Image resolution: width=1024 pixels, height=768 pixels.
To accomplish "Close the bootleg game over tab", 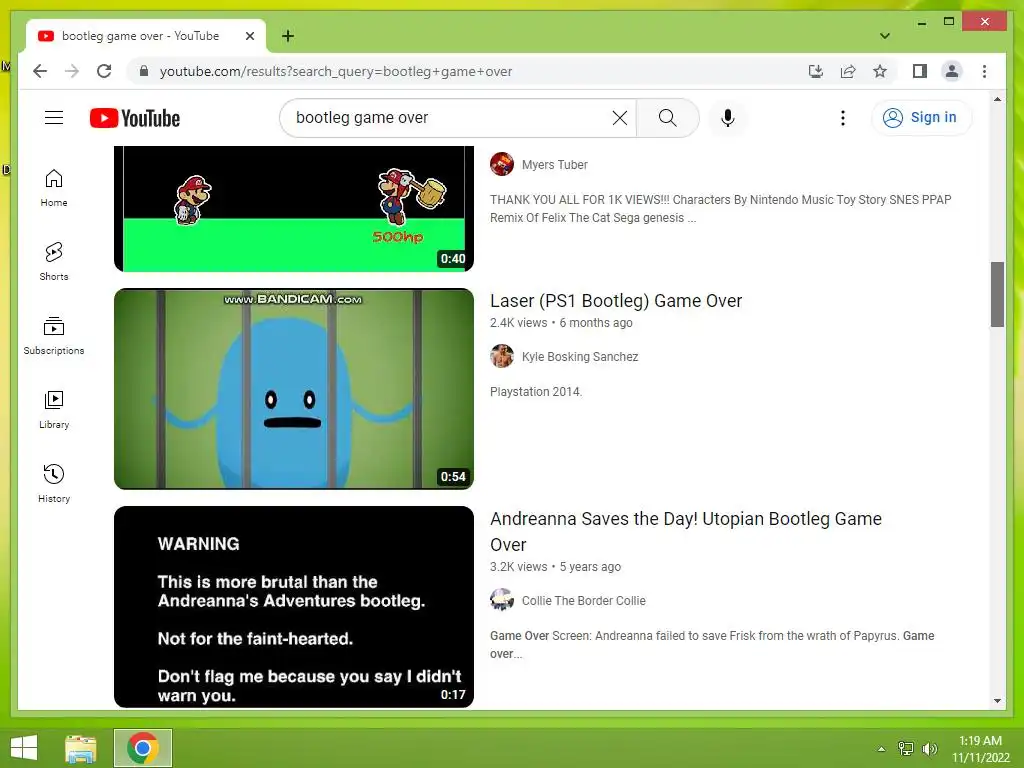I will (x=249, y=36).
